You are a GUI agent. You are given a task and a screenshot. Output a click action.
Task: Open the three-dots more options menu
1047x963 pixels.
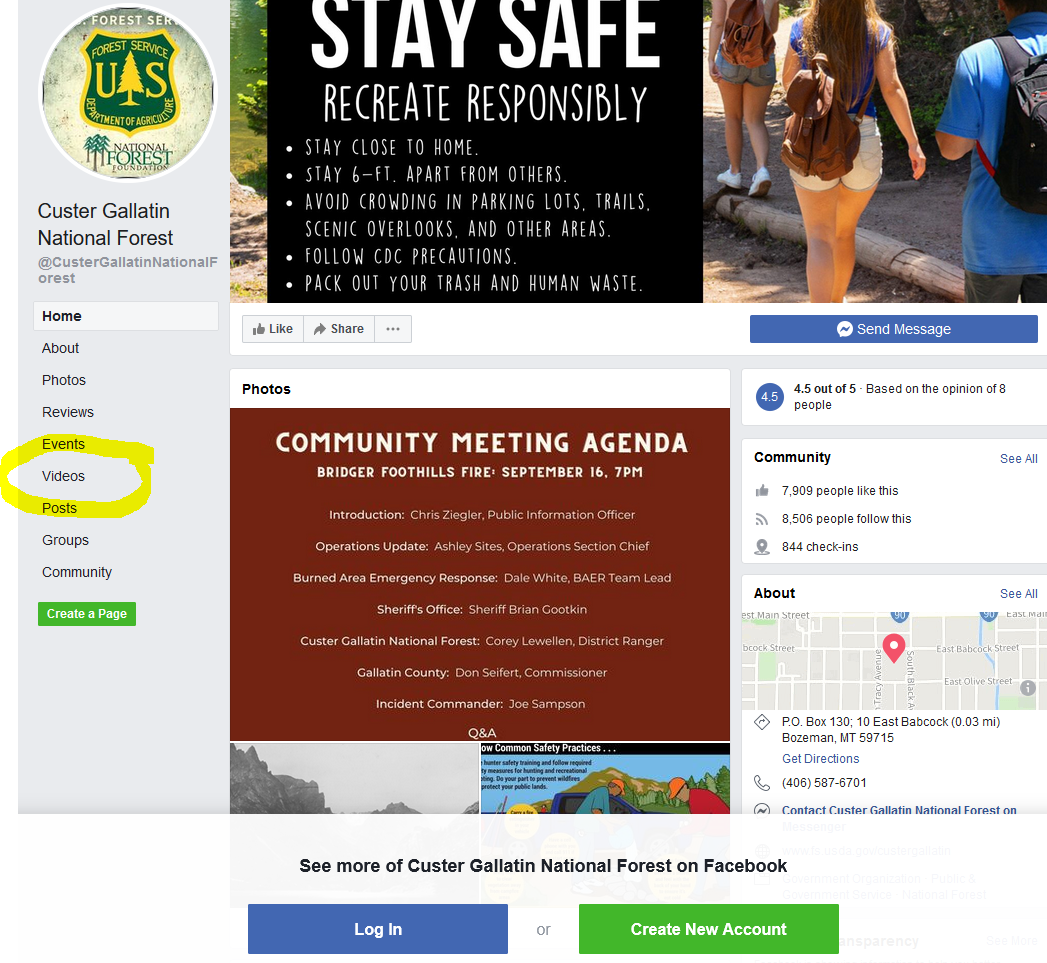pyautogui.click(x=393, y=329)
